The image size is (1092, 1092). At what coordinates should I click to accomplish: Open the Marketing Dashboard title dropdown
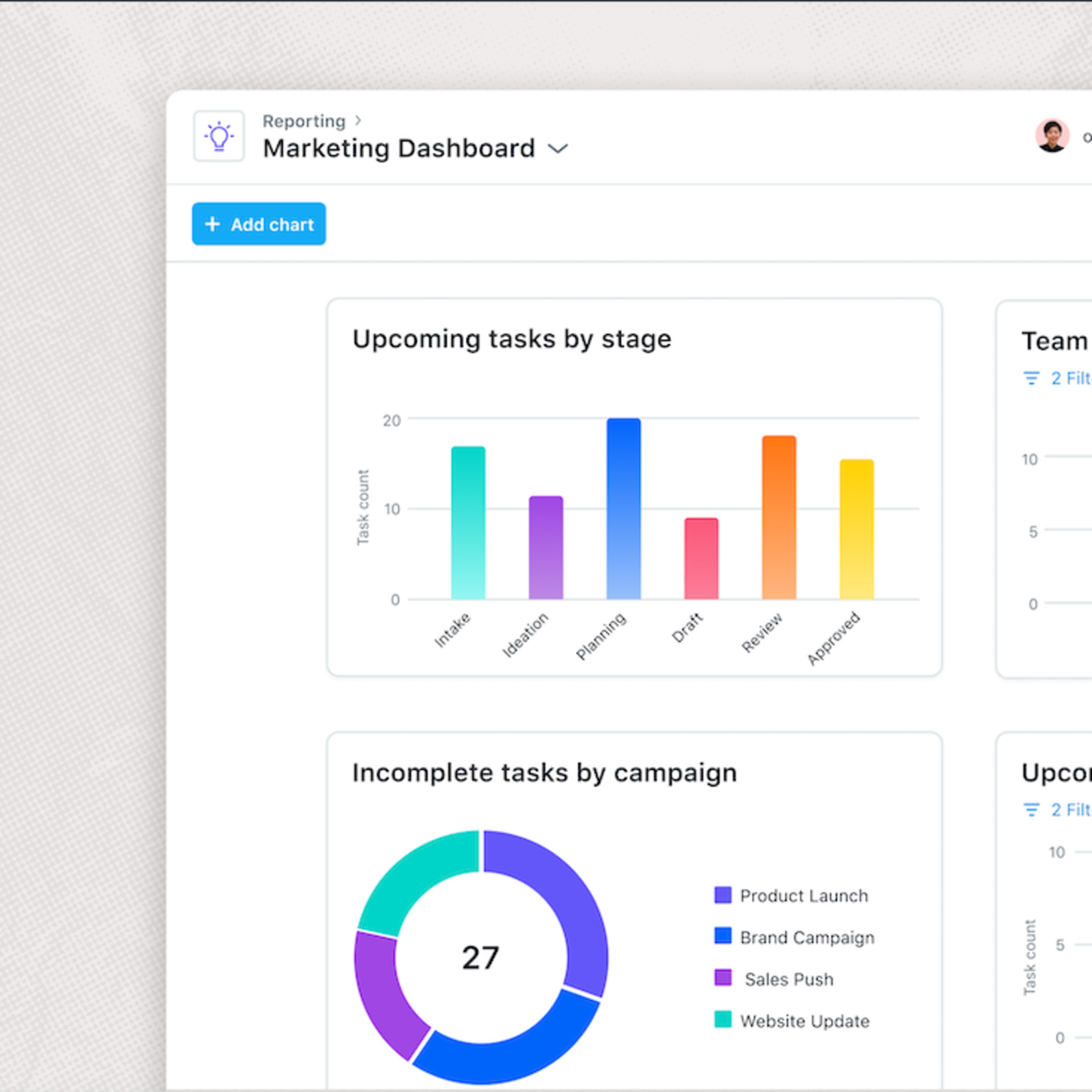click(559, 149)
